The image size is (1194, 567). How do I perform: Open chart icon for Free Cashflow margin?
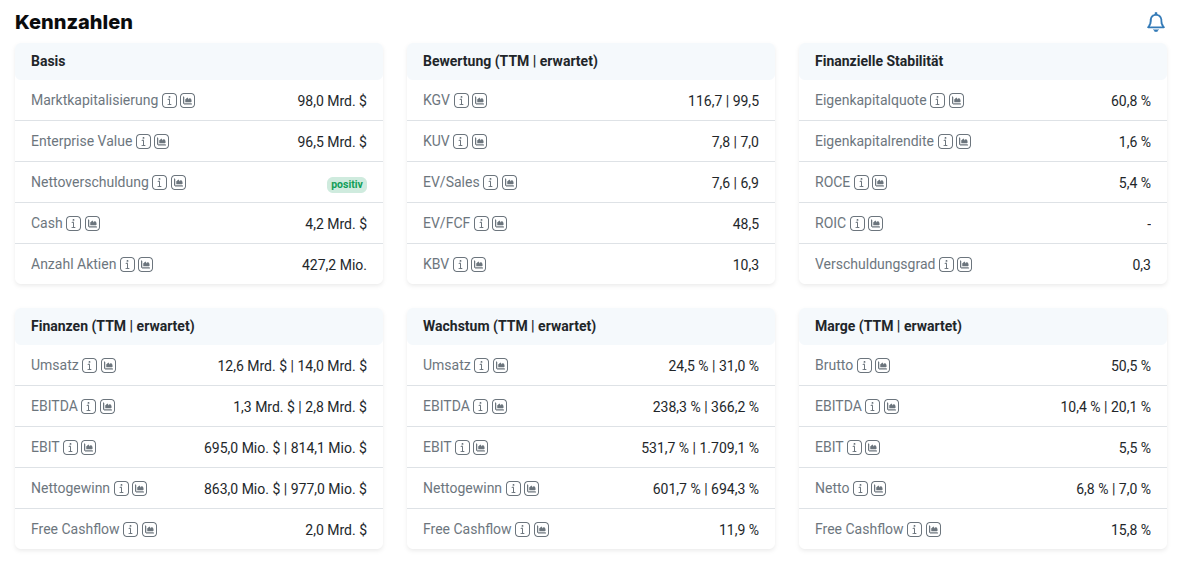932,529
